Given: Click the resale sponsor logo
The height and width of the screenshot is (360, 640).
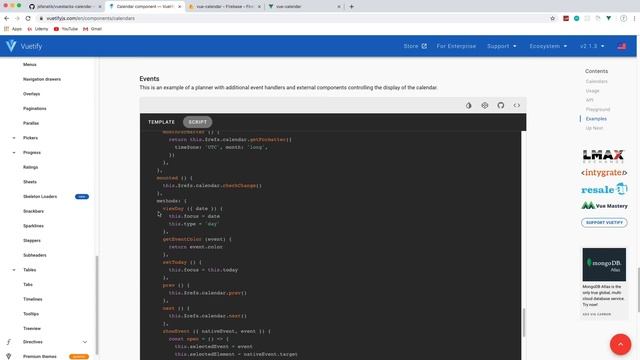Looking at the screenshot, I should click(604, 190).
